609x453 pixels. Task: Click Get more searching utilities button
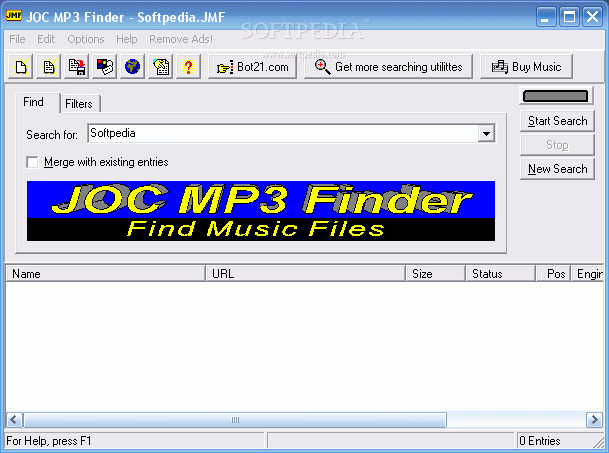coord(388,67)
